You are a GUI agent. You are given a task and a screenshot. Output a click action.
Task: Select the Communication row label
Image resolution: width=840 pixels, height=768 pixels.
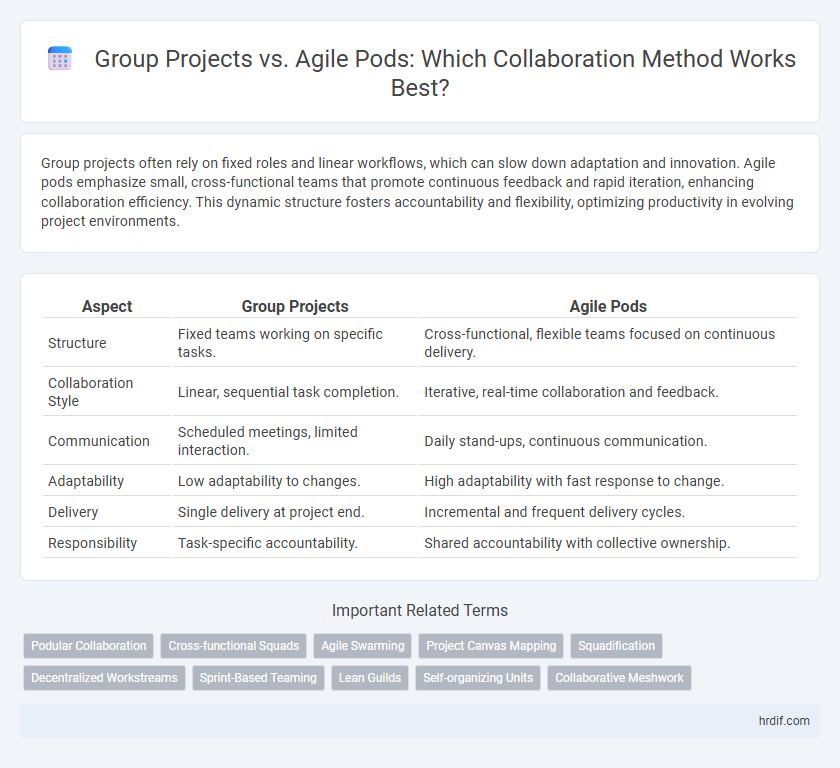tap(99, 441)
